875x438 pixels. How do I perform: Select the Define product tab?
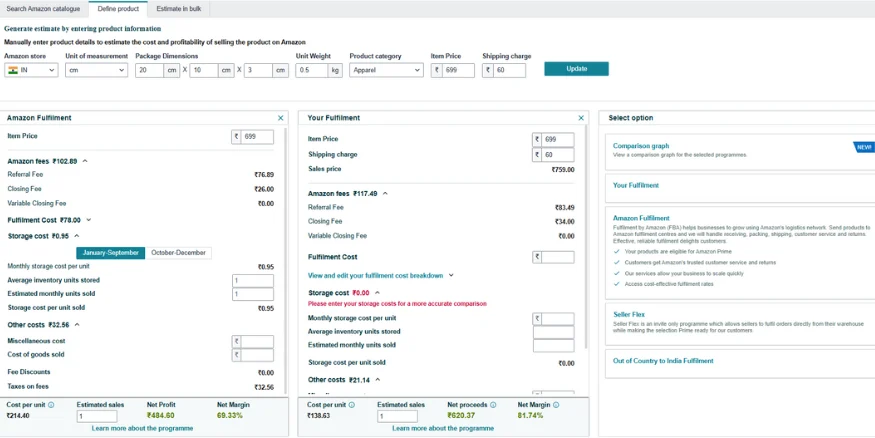(x=118, y=9)
